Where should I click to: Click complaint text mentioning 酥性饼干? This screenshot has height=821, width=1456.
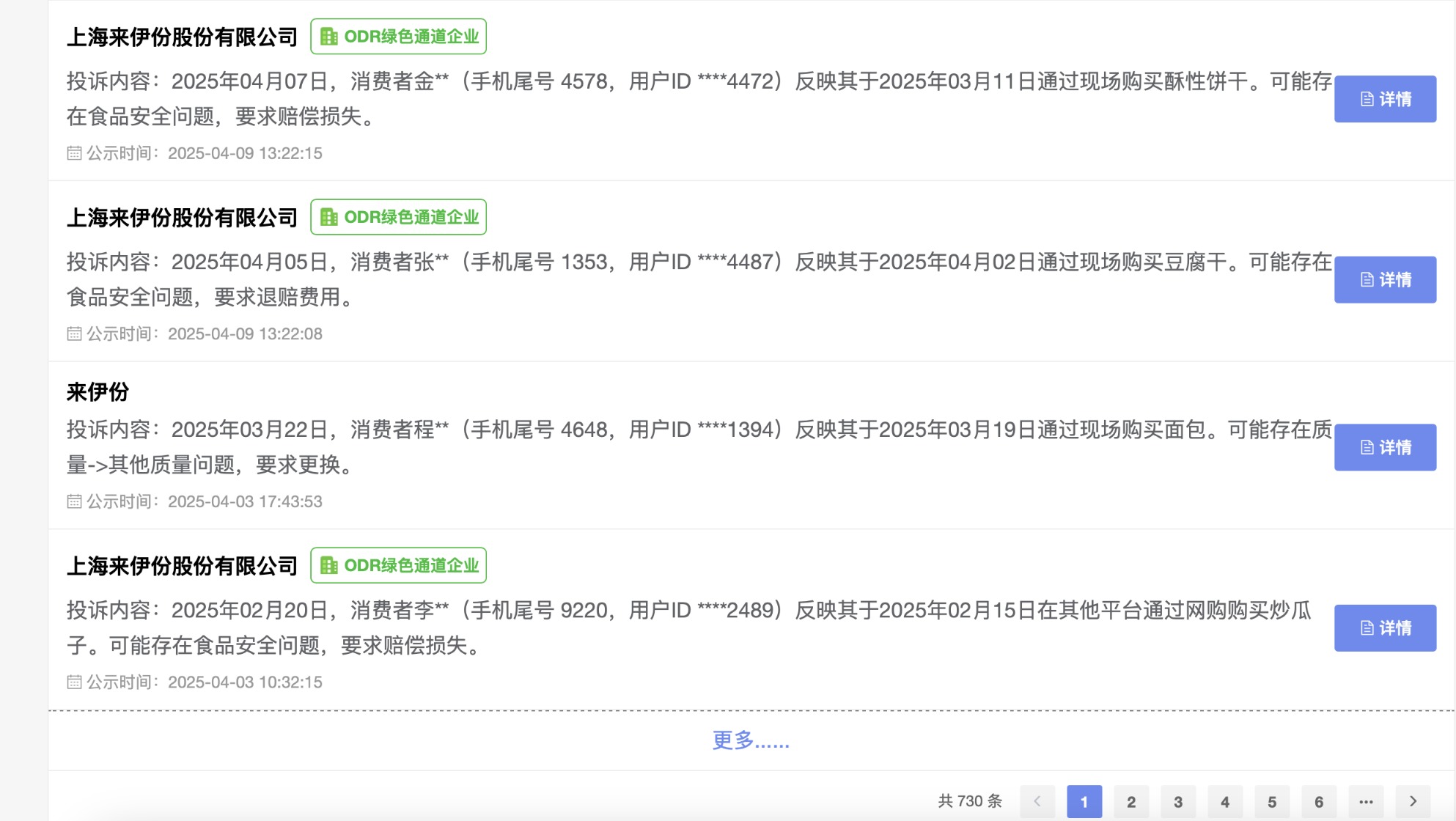tap(699, 99)
